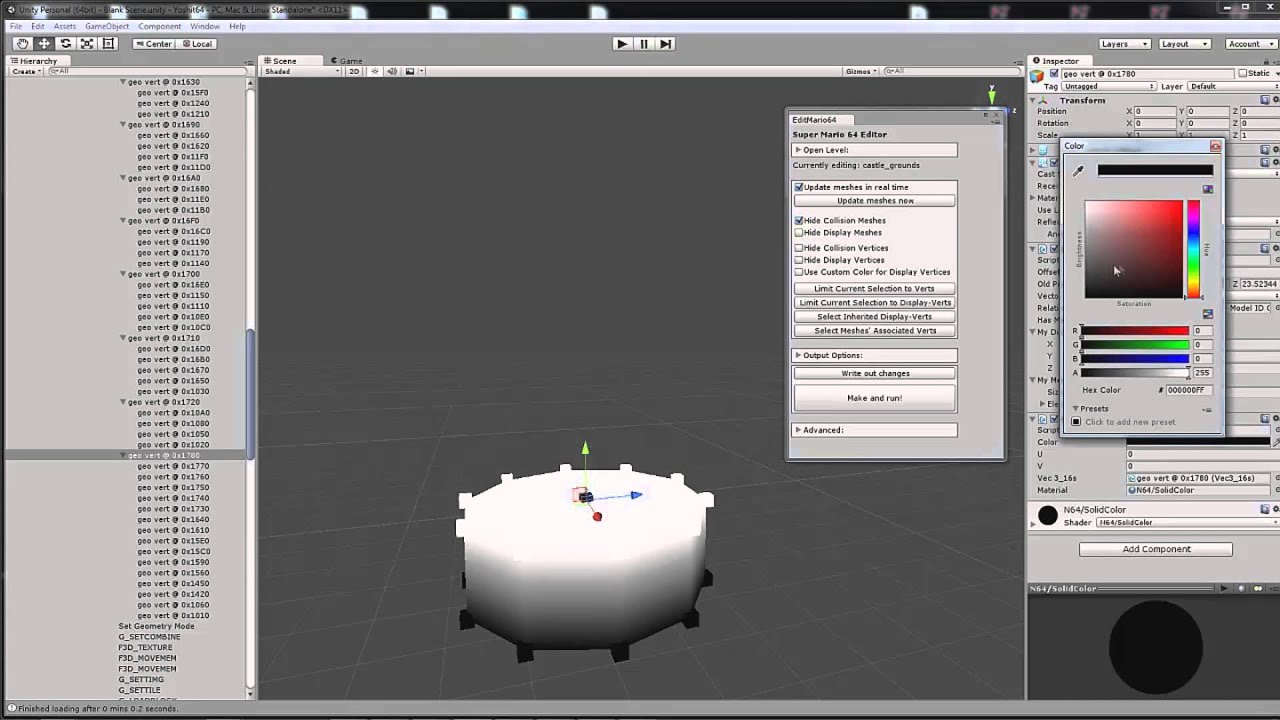Collapse geo vert @ 0x1780 tree node
Screen dimensions: 1280x720
pos(124,456)
